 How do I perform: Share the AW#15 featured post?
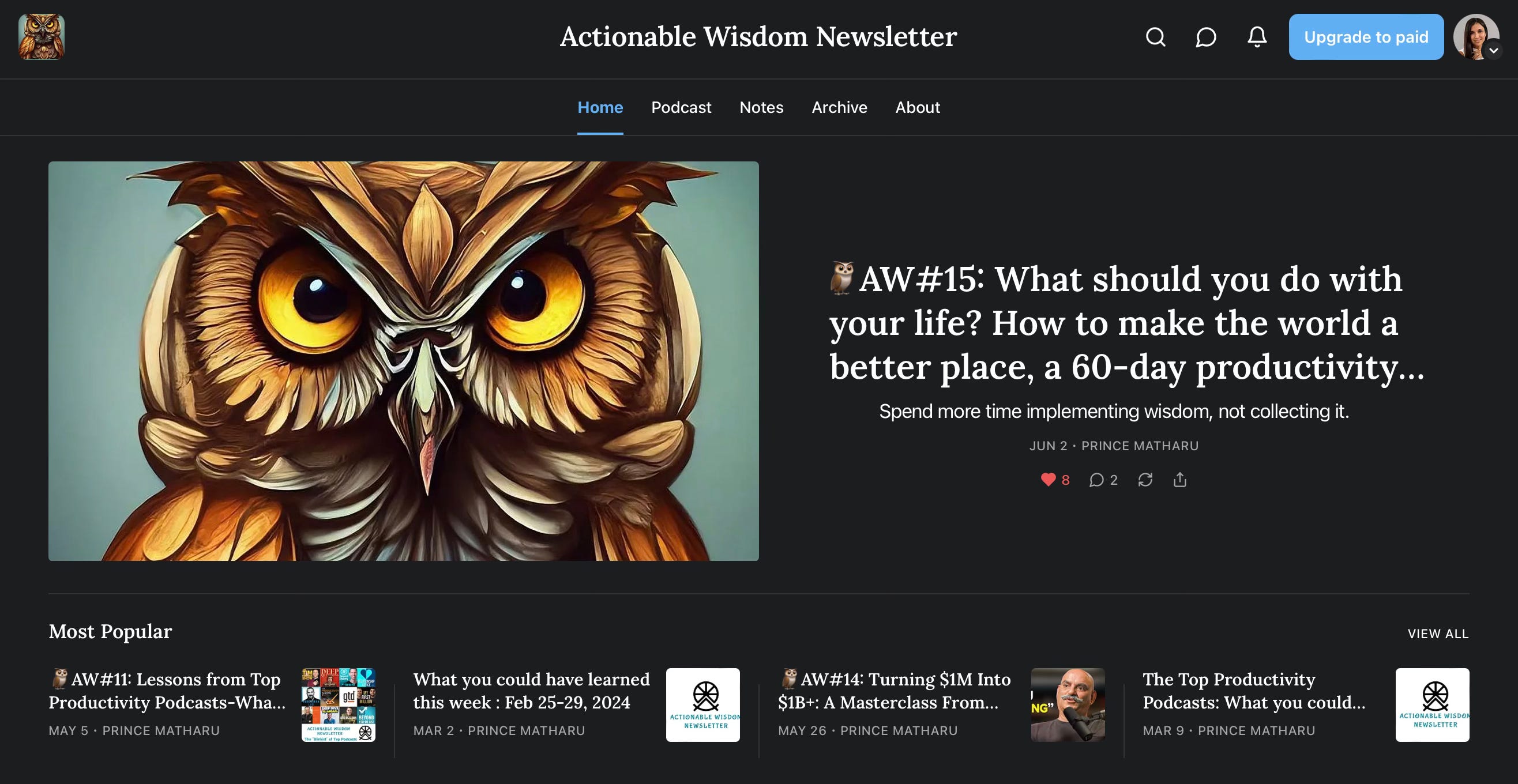click(1180, 480)
